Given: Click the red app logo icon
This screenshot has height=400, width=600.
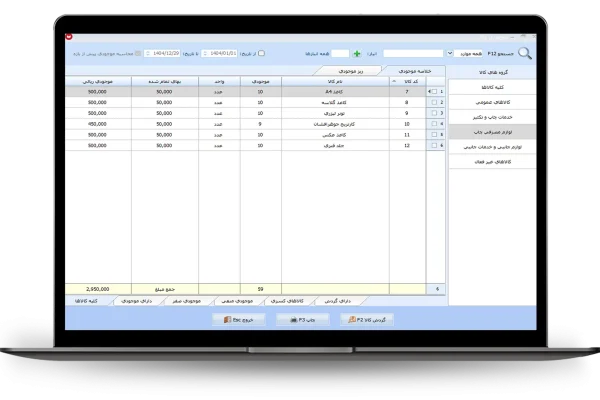Looking at the screenshot, I should pyautogui.click(x=69, y=37).
